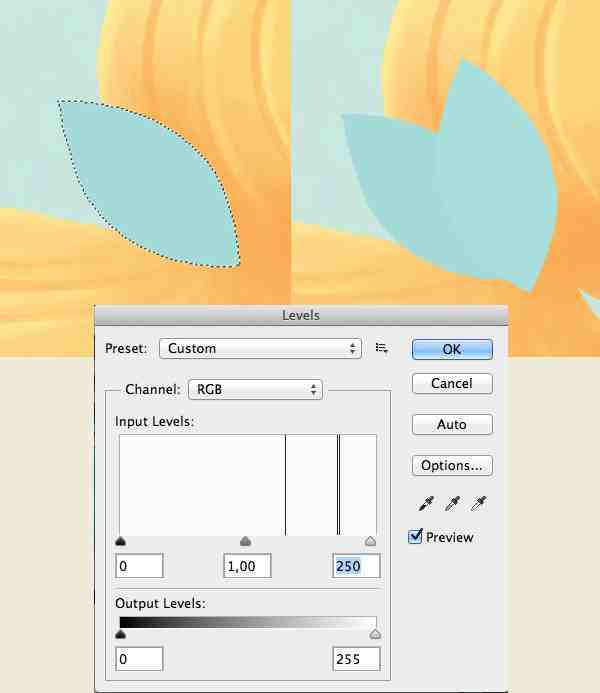Open the Options... button
Viewport: 600px width, 693px height.
pos(452,465)
